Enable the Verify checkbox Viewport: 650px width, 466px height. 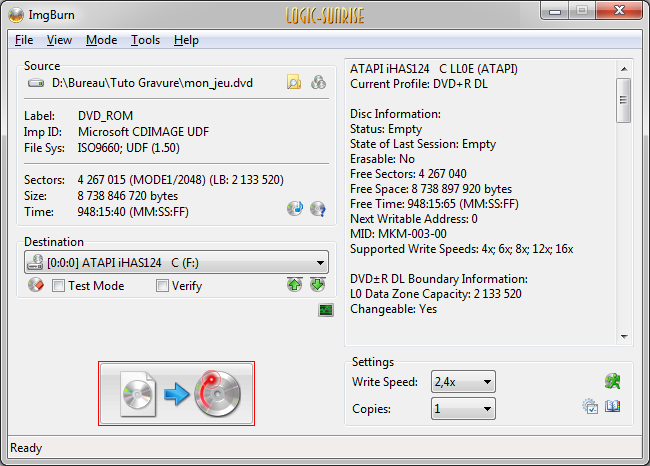coord(162,286)
